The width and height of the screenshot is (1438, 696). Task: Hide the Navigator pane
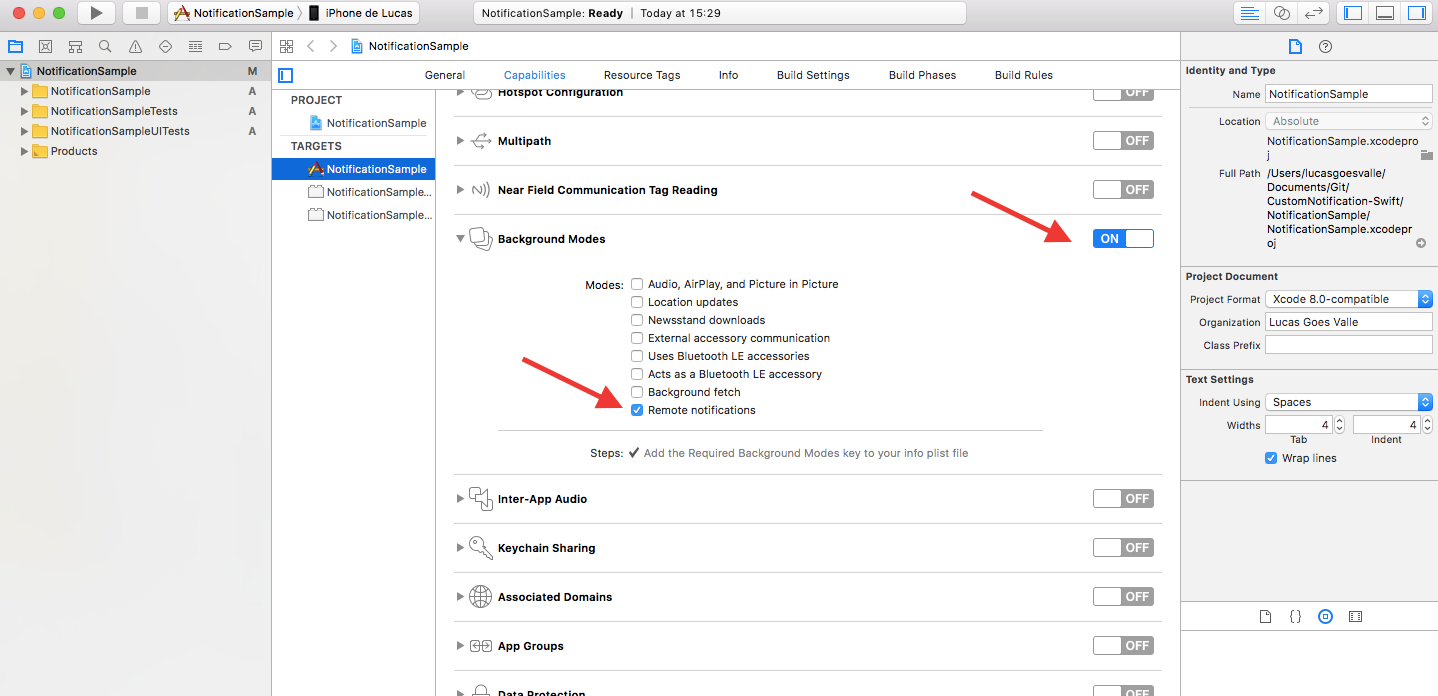1353,13
